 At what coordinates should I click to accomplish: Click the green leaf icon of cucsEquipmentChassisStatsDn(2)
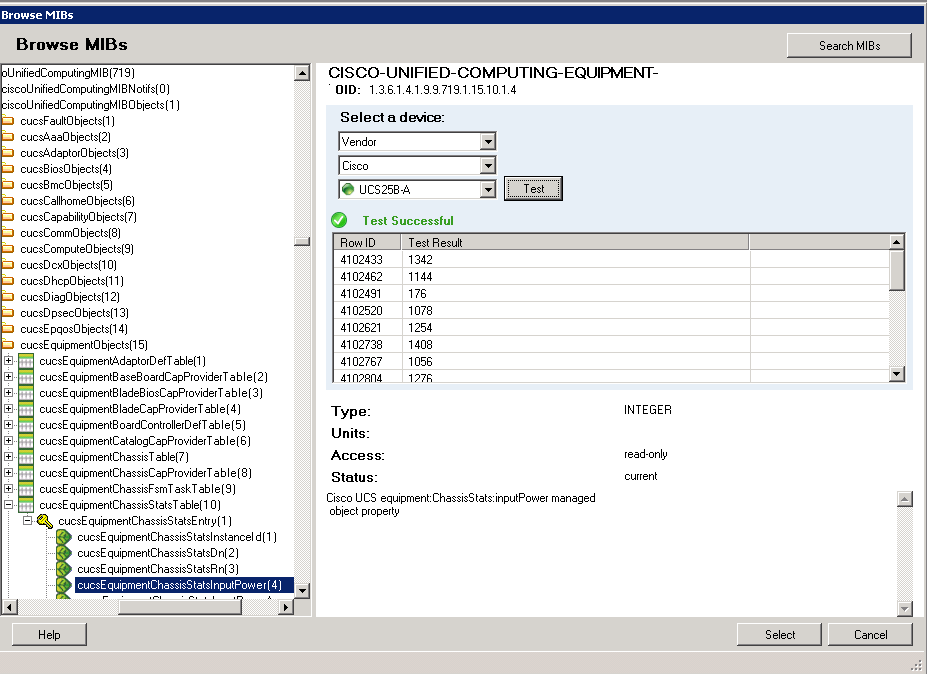pyautogui.click(x=64, y=553)
